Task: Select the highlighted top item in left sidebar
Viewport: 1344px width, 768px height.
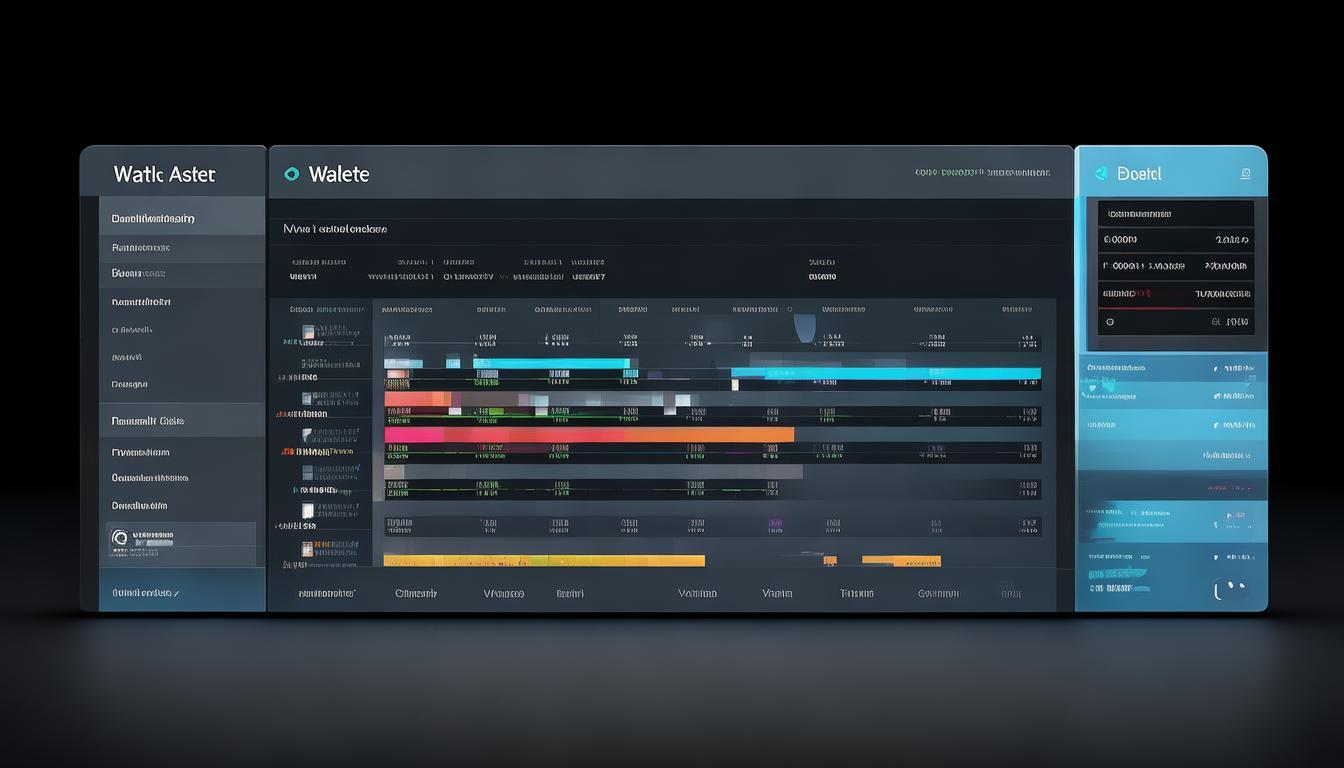Action: (182, 218)
